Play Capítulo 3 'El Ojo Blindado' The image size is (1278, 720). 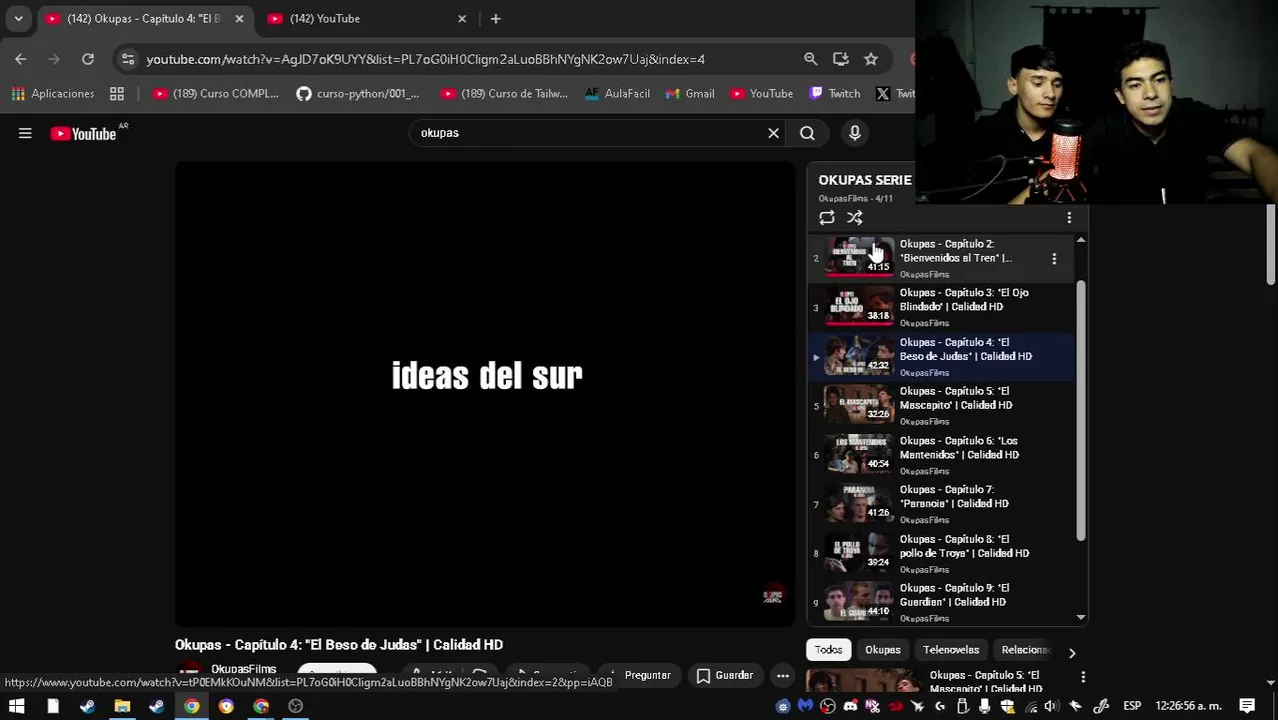(940, 307)
